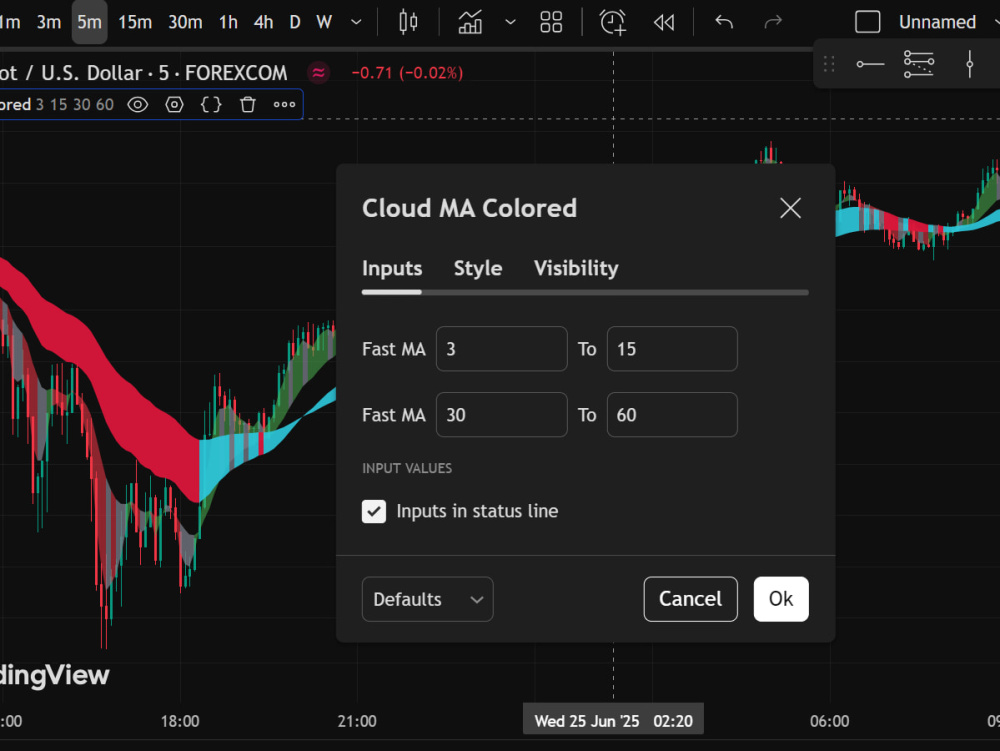The image size is (1000, 751).
Task: Cancel the indicator settings dialog
Action: (x=691, y=599)
